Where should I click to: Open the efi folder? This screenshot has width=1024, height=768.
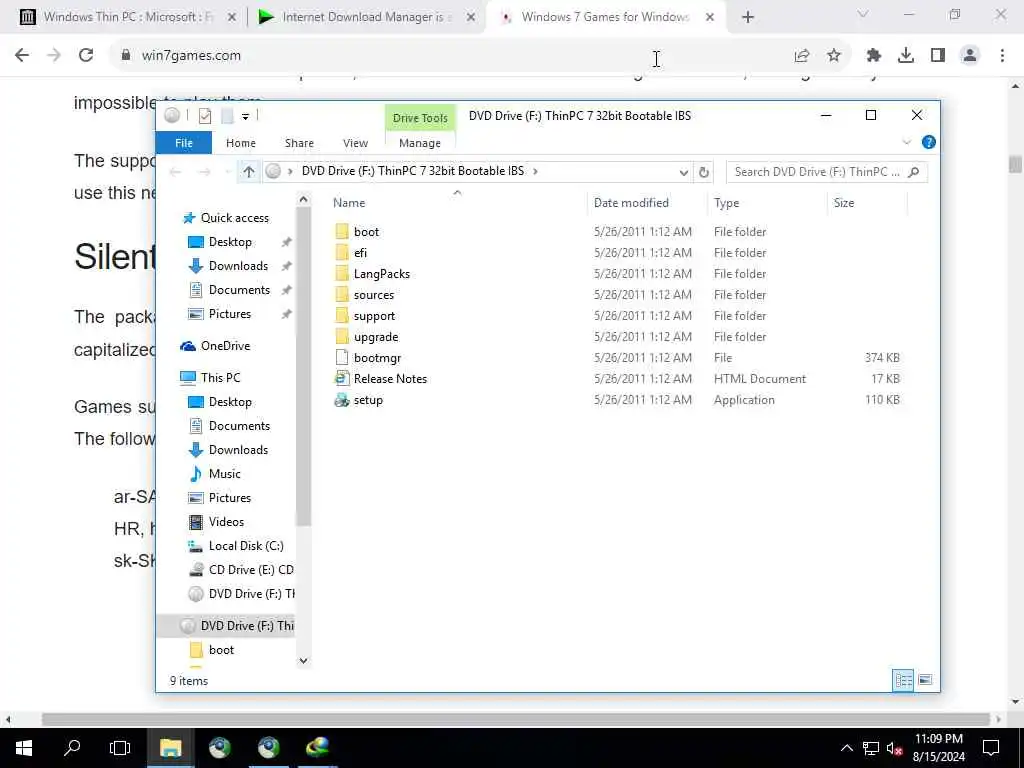click(360, 253)
